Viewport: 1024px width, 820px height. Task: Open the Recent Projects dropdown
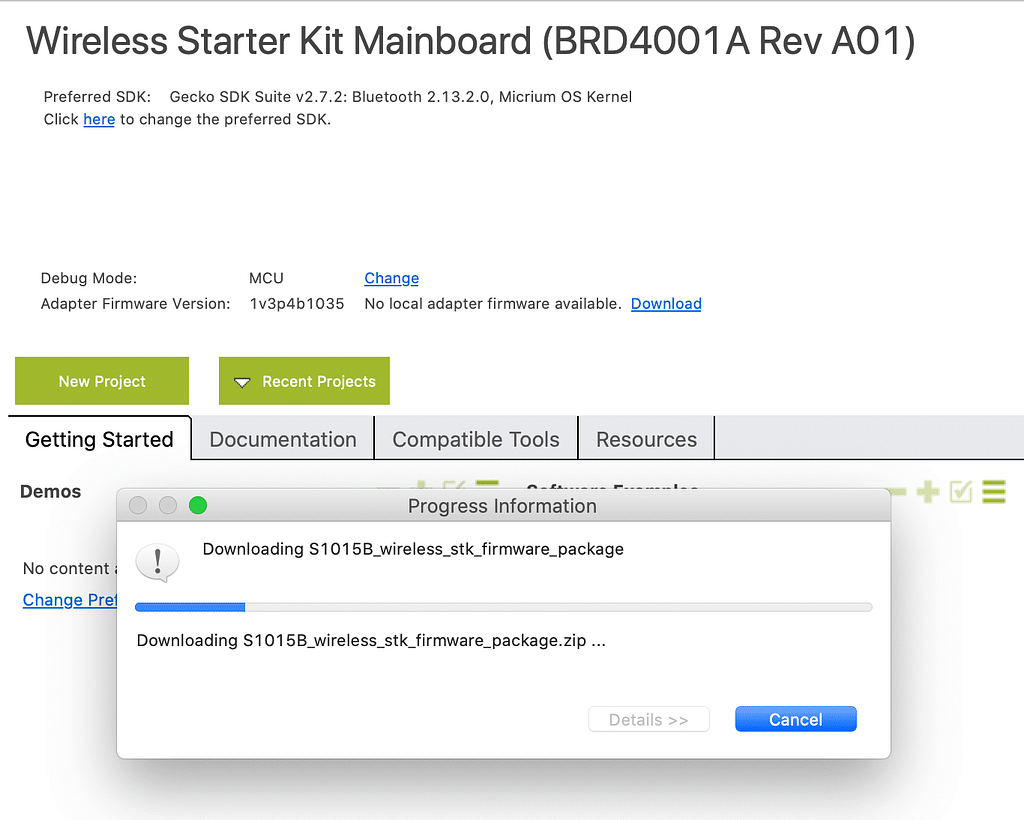(x=304, y=381)
